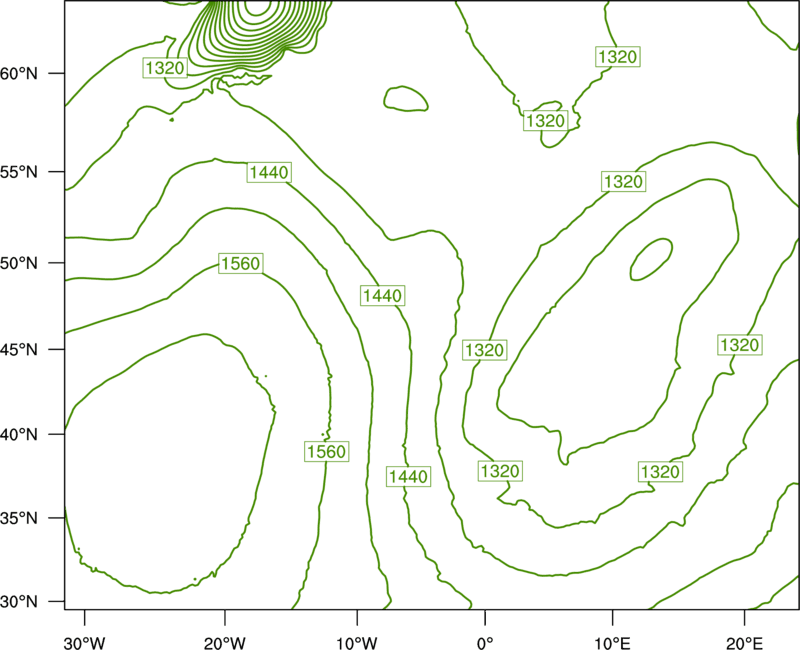Select the 20°W longitude axis label
Image resolution: width=800 pixels, height=650 pixels.
[224, 643]
